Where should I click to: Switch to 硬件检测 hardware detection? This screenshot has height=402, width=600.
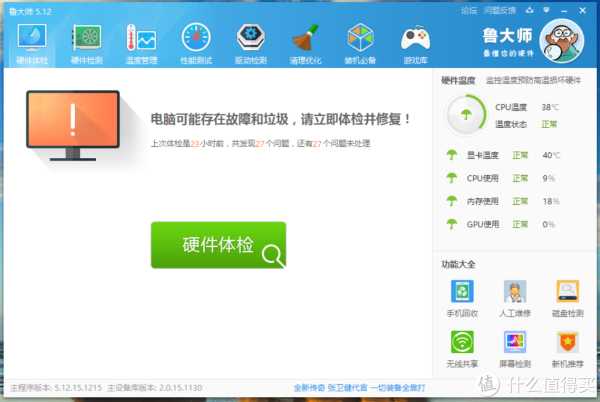[x=86, y=43]
